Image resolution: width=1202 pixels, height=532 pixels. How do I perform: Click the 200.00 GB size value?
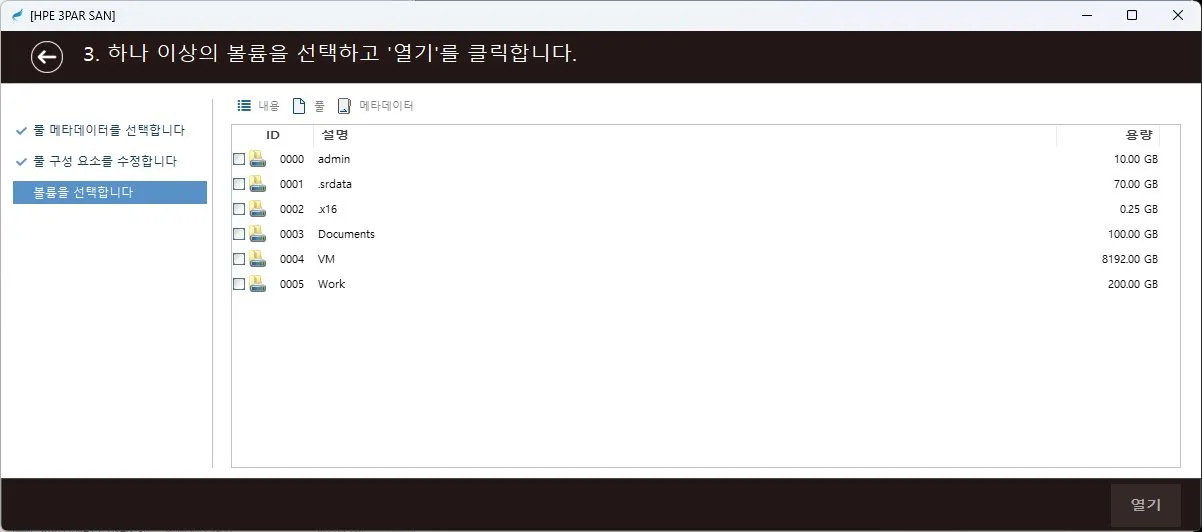click(x=1133, y=284)
